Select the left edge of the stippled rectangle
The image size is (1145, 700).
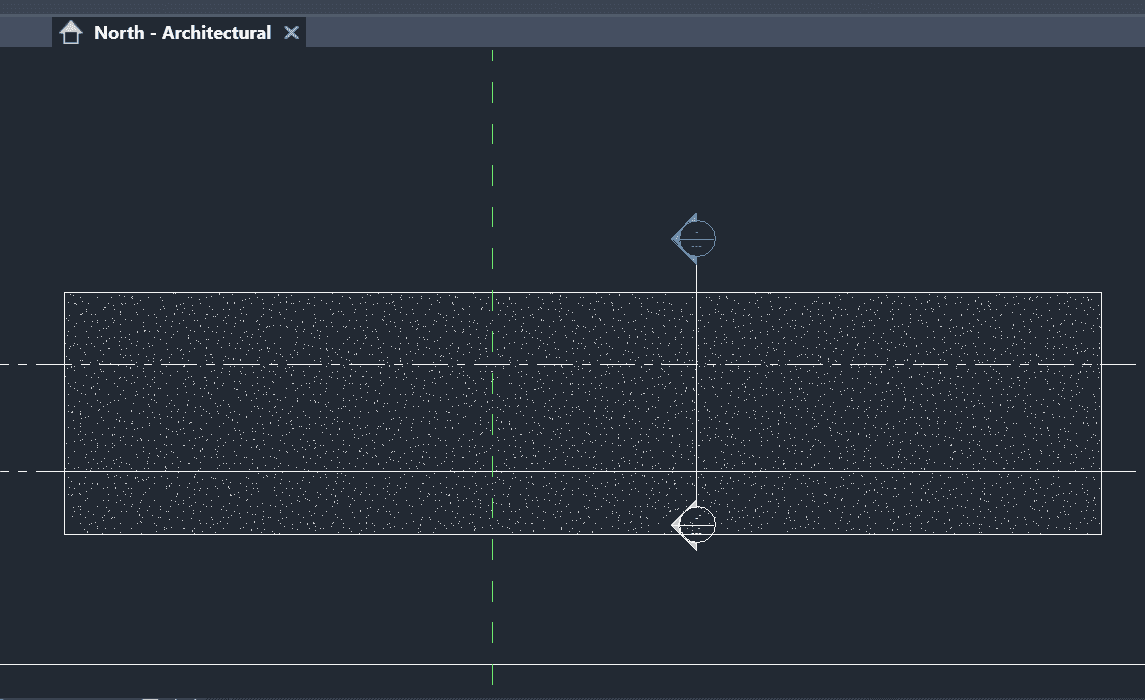pos(65,420)
